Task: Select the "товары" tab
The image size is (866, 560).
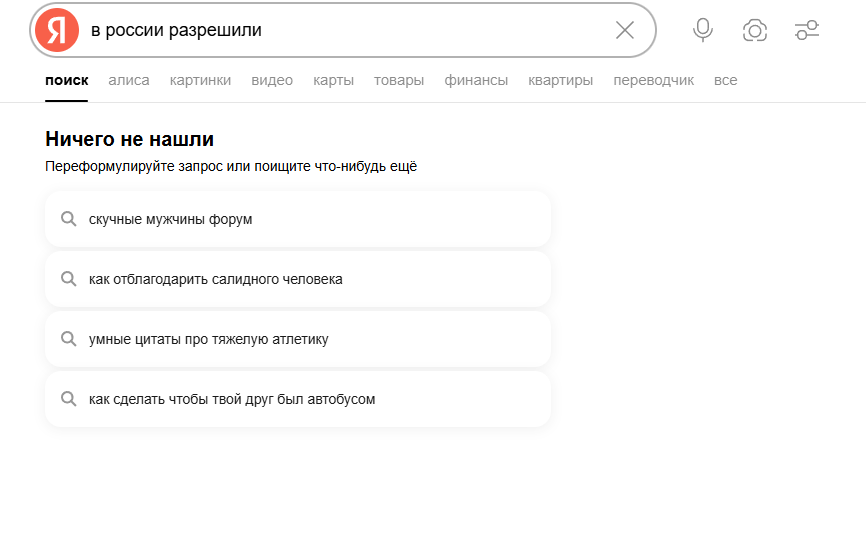Action: pyautogui.click(x=399, y=80)
